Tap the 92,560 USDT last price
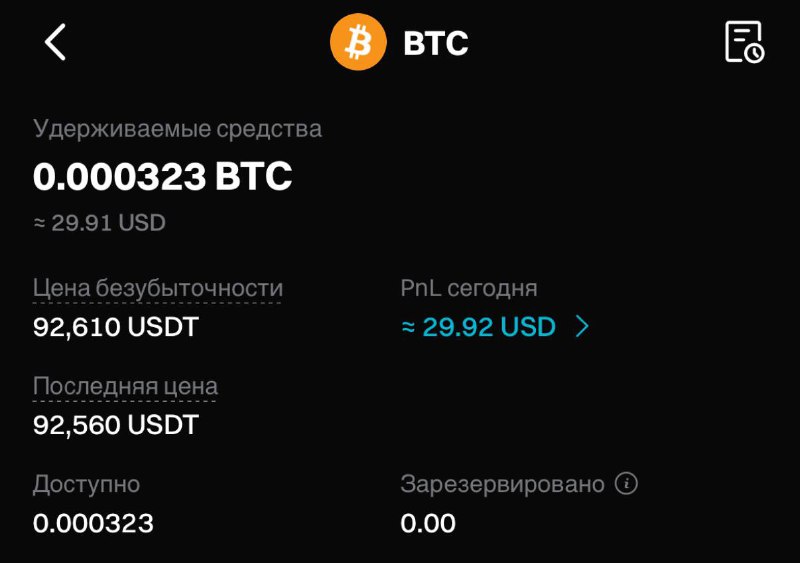This screenshot has width=800, height=563. point(115,425)
